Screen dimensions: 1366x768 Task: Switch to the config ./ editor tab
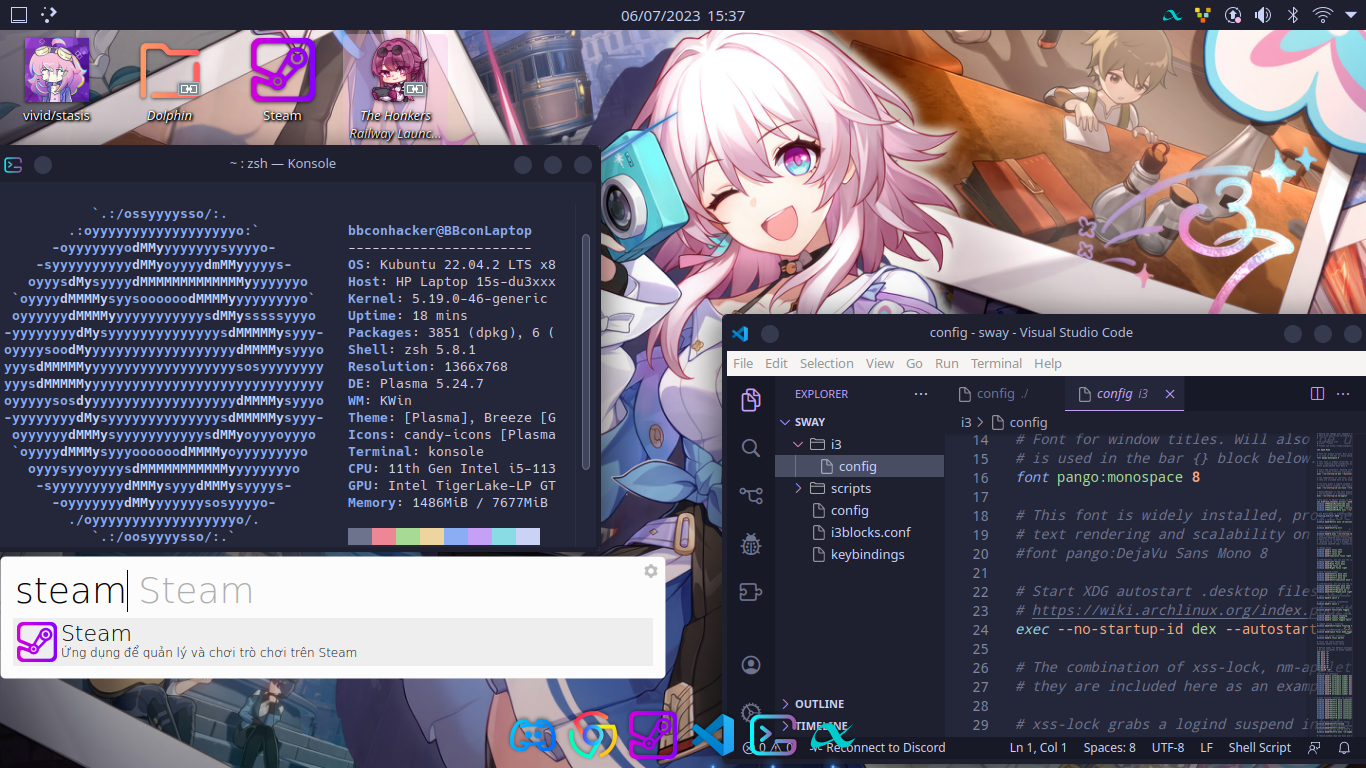[1004, 394]
